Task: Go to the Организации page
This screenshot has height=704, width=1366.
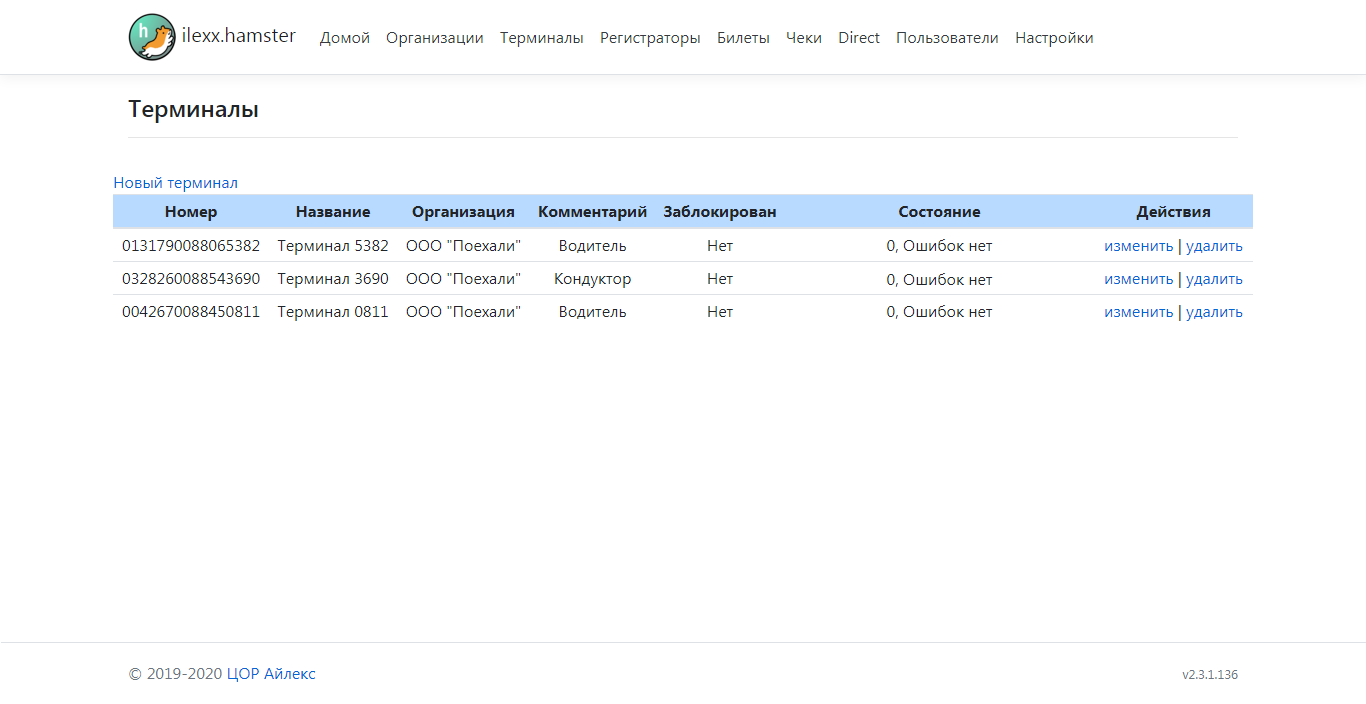Action: click(x=434, y=38)
